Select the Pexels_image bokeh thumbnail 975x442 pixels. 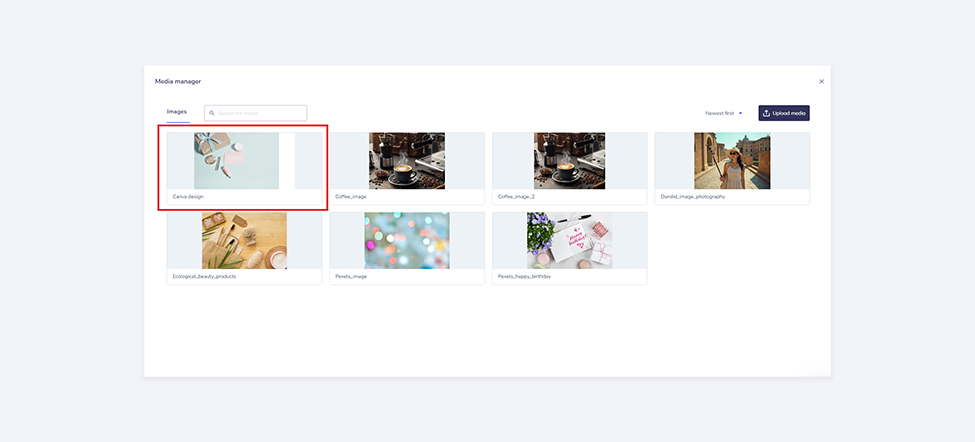407,241
